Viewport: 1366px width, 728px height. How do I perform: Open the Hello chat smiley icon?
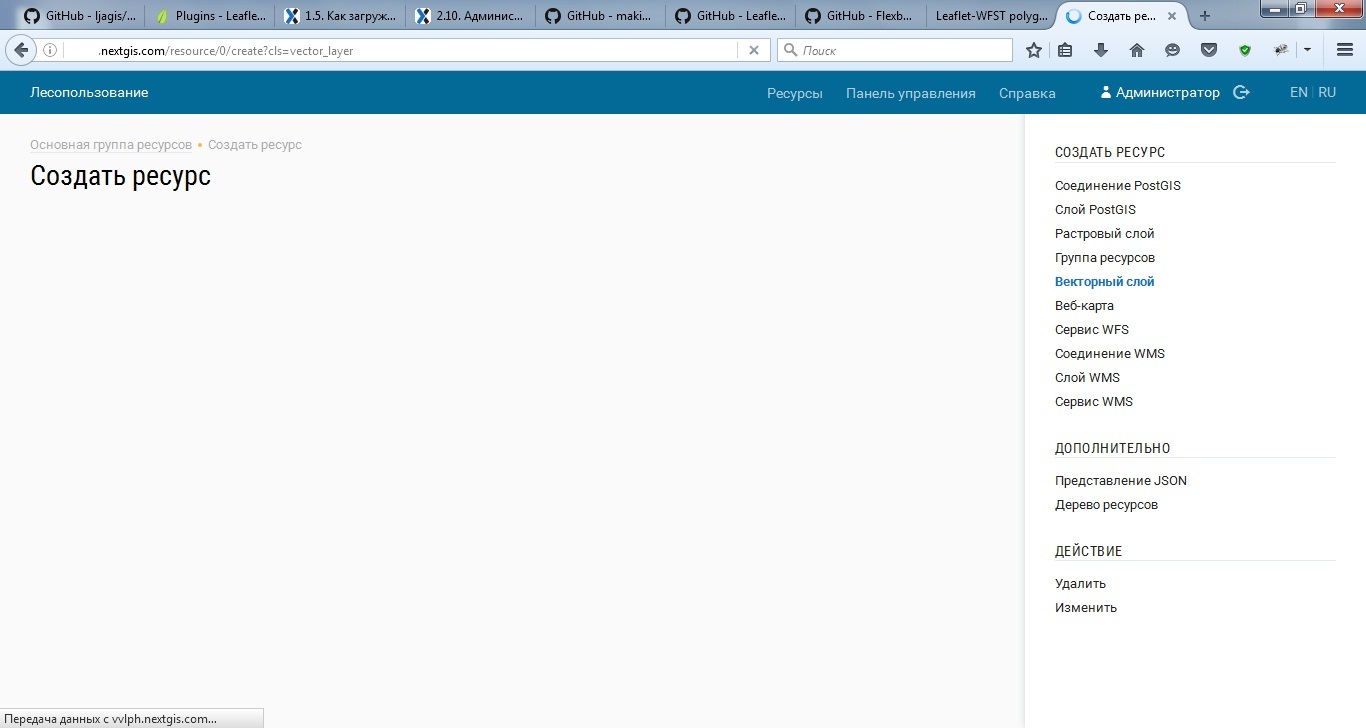(1173, 50)
